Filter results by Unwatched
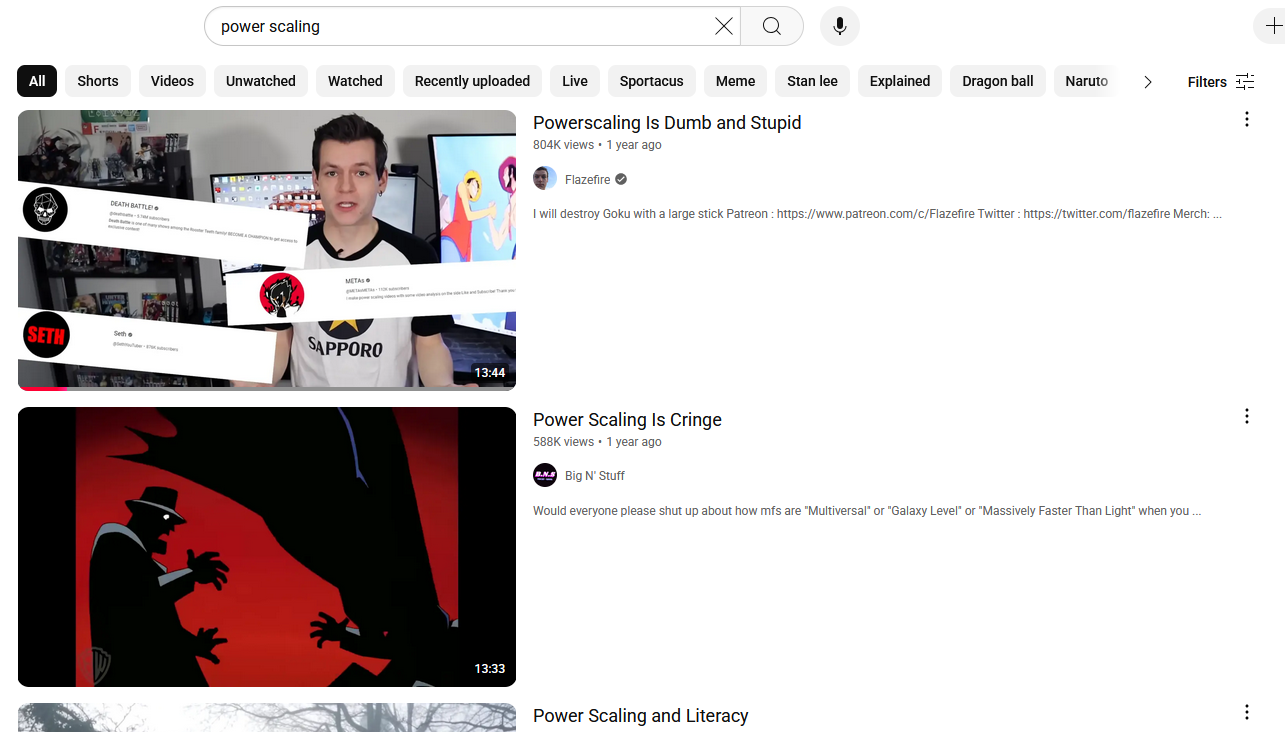The width and height of the screenshot is (1285, 732). point(261,81)
